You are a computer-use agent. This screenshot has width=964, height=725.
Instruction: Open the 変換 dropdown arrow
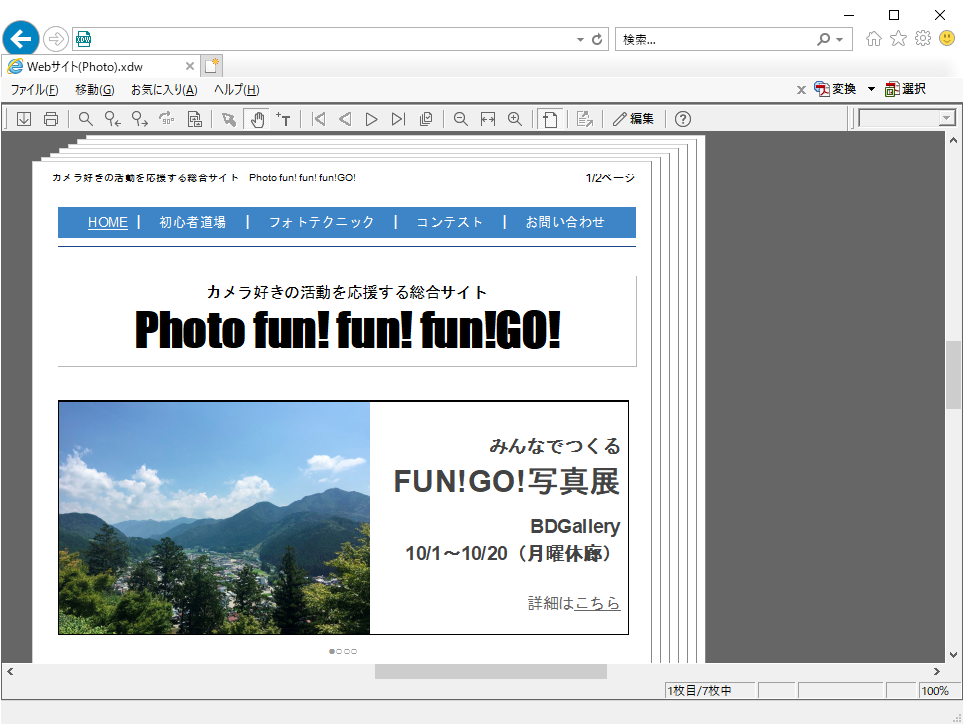tap(871, 89)
